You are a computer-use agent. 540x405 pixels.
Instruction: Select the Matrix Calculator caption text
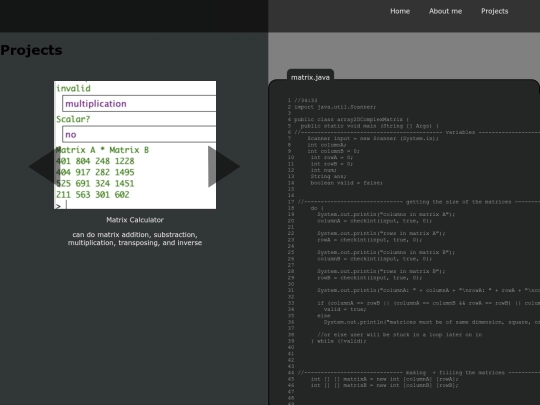pyautogui.click(x=135, y=220)
